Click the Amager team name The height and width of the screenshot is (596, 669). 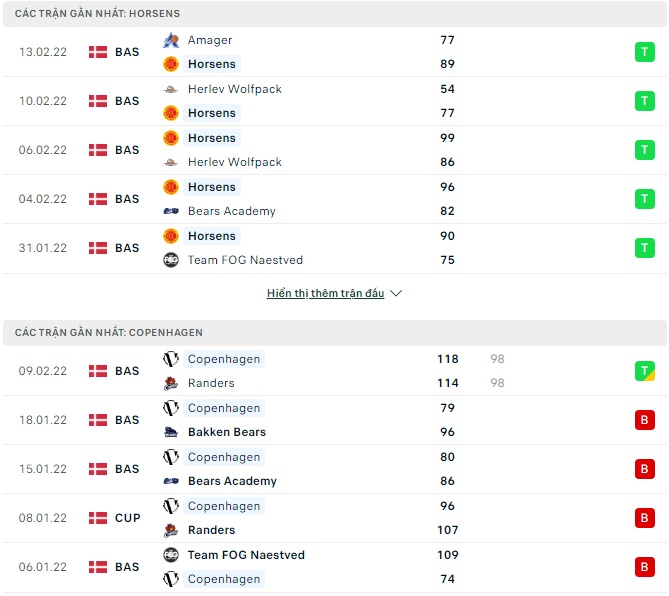(x=210, y=40)
